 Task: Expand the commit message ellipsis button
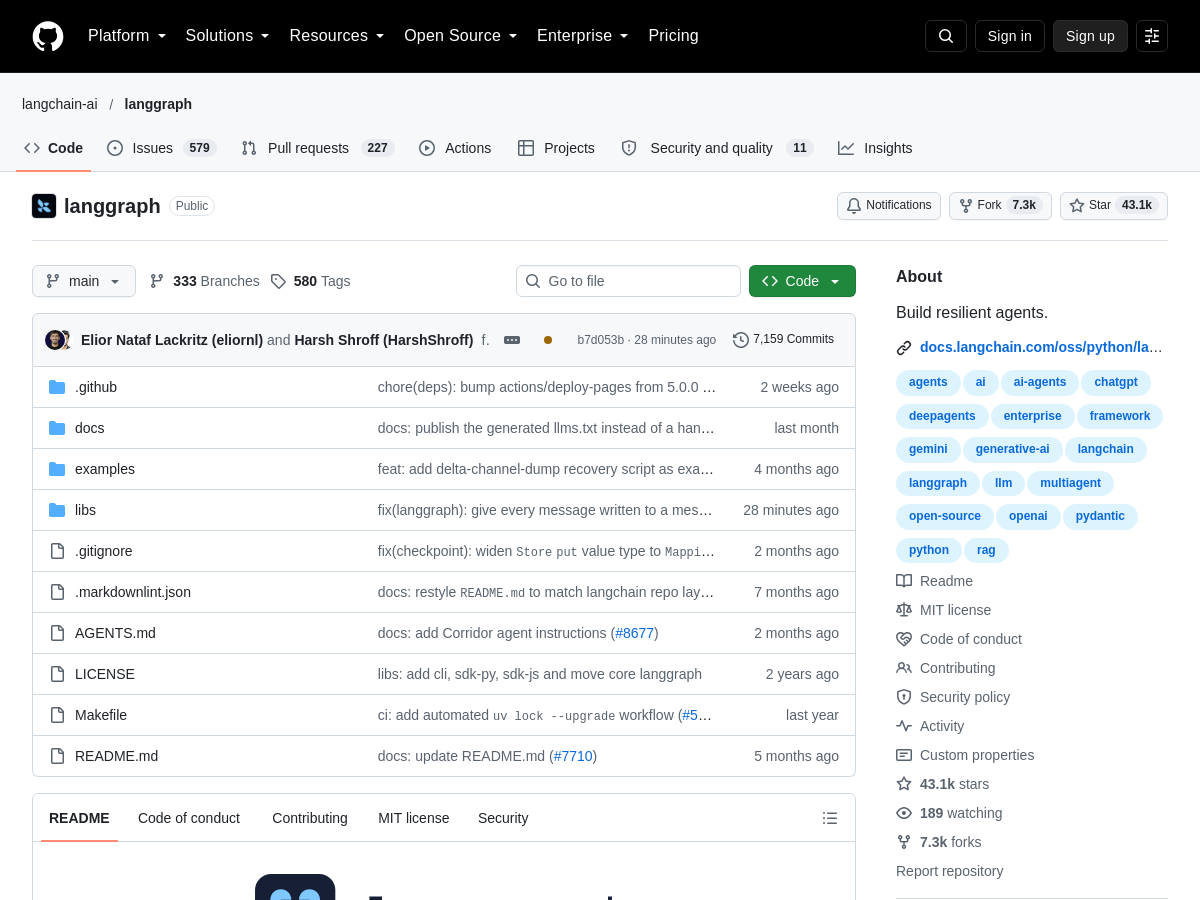(x=512, y=340)
